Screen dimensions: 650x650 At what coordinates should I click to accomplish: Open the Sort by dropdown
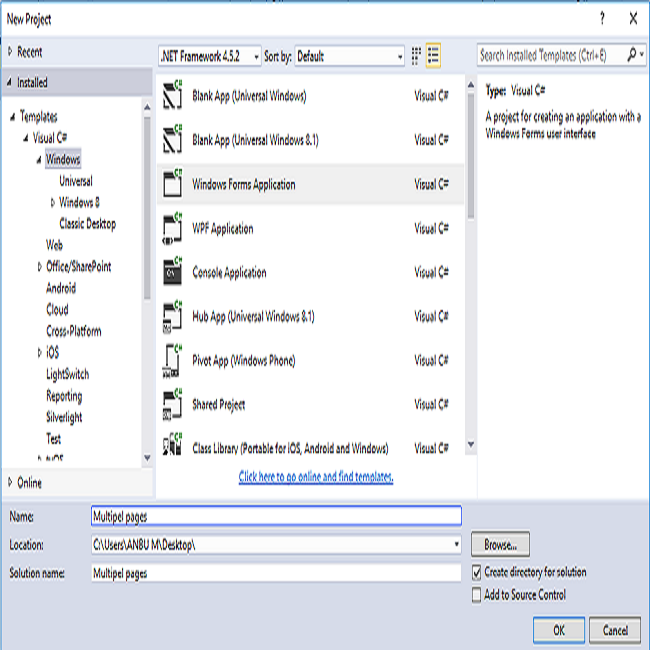pos(348,56)
